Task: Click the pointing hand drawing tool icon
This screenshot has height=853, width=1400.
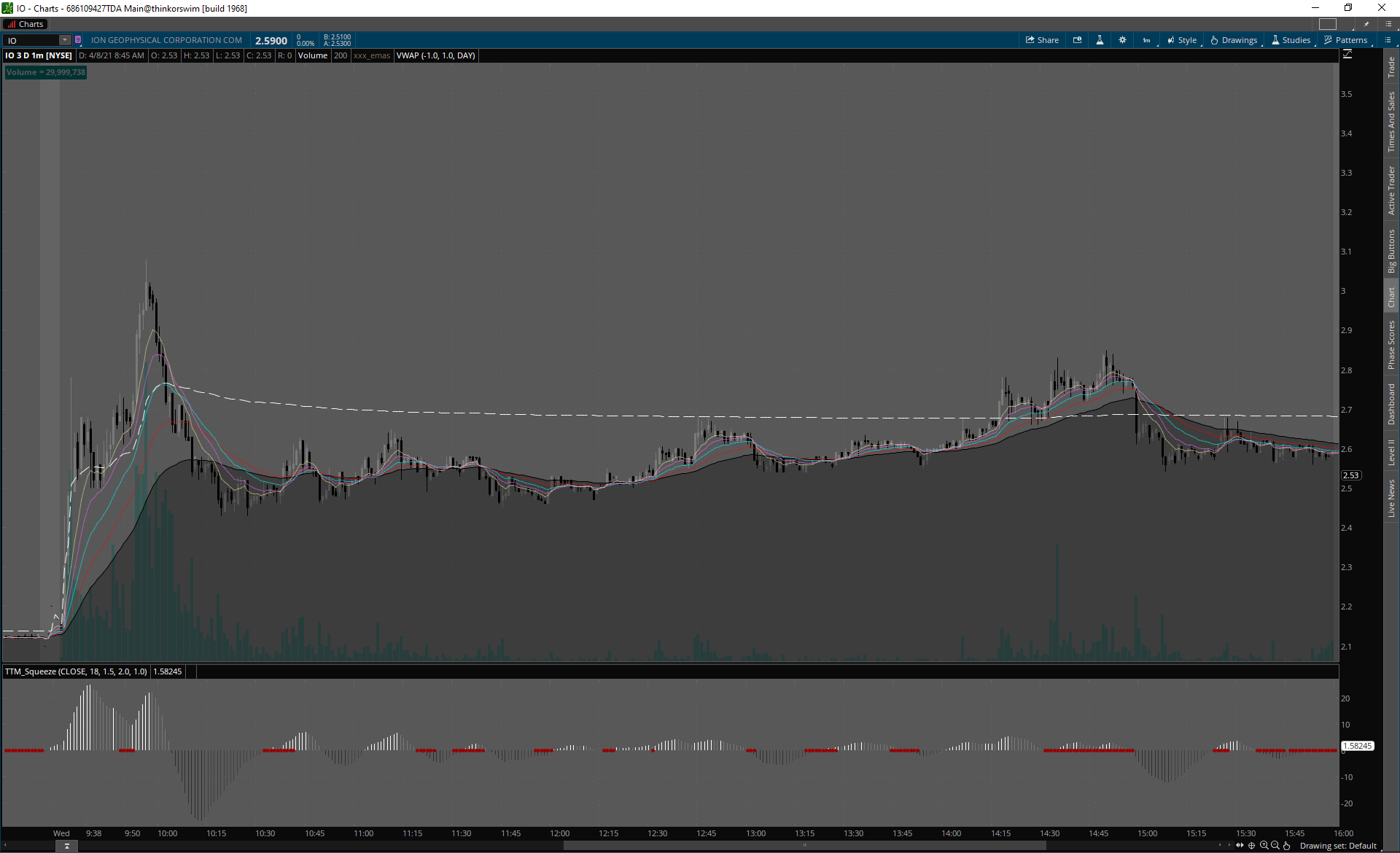Action: pyautogui.click(x=1286, y=846)
